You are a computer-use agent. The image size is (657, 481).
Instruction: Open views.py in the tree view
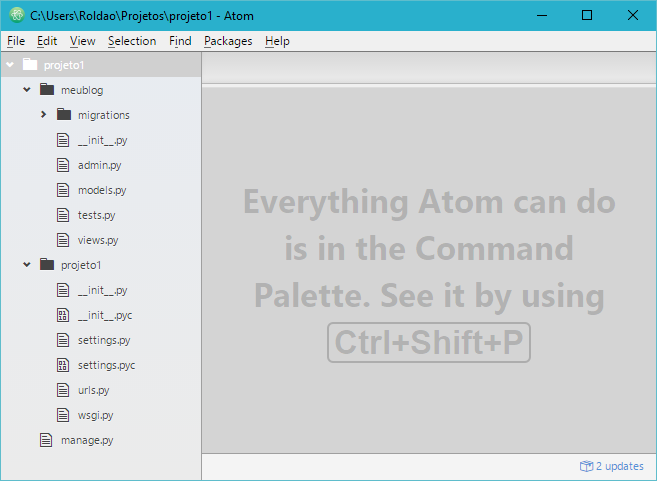(x=98, y=240)
